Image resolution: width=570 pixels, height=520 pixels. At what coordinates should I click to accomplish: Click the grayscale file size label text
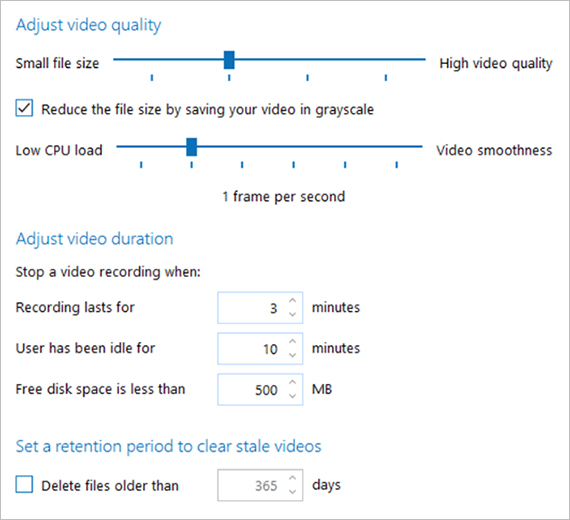(207, 109)
